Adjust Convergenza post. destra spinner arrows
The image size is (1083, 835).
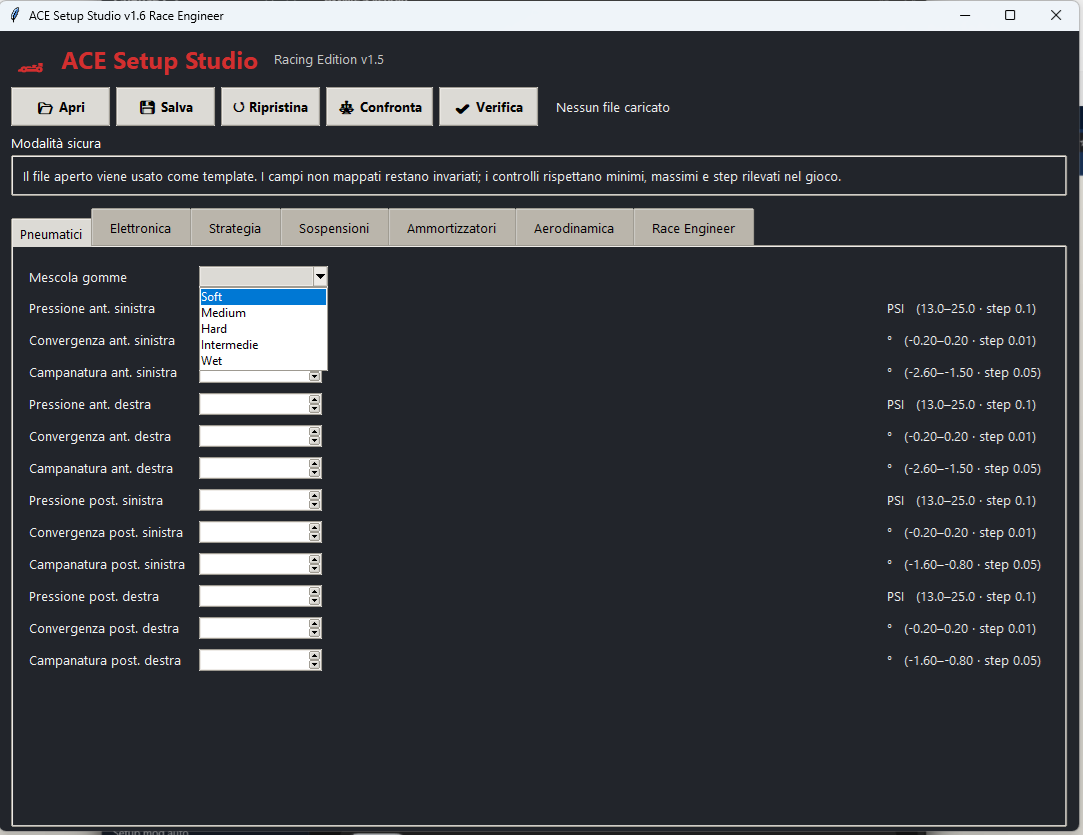(x=315, y=628)
